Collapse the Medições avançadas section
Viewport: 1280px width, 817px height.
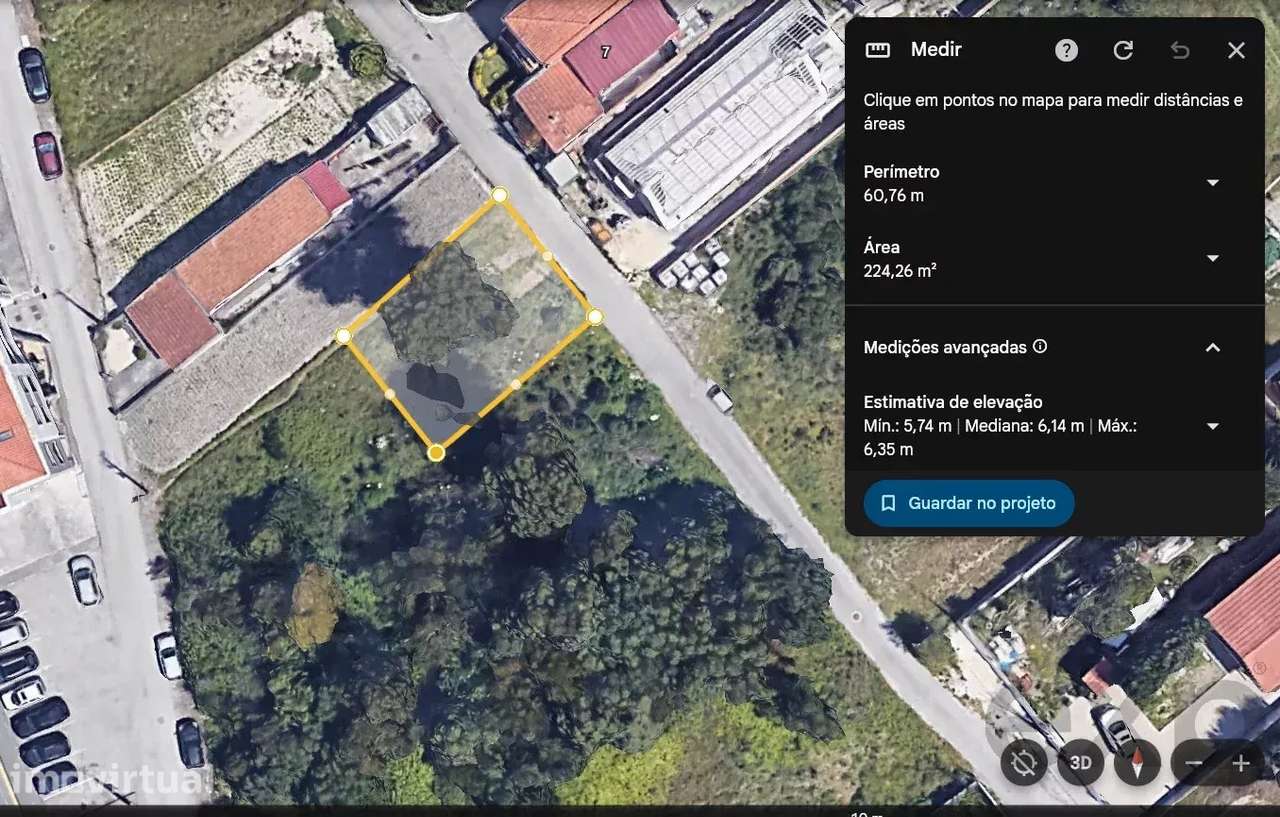(x=1213, y=347)
